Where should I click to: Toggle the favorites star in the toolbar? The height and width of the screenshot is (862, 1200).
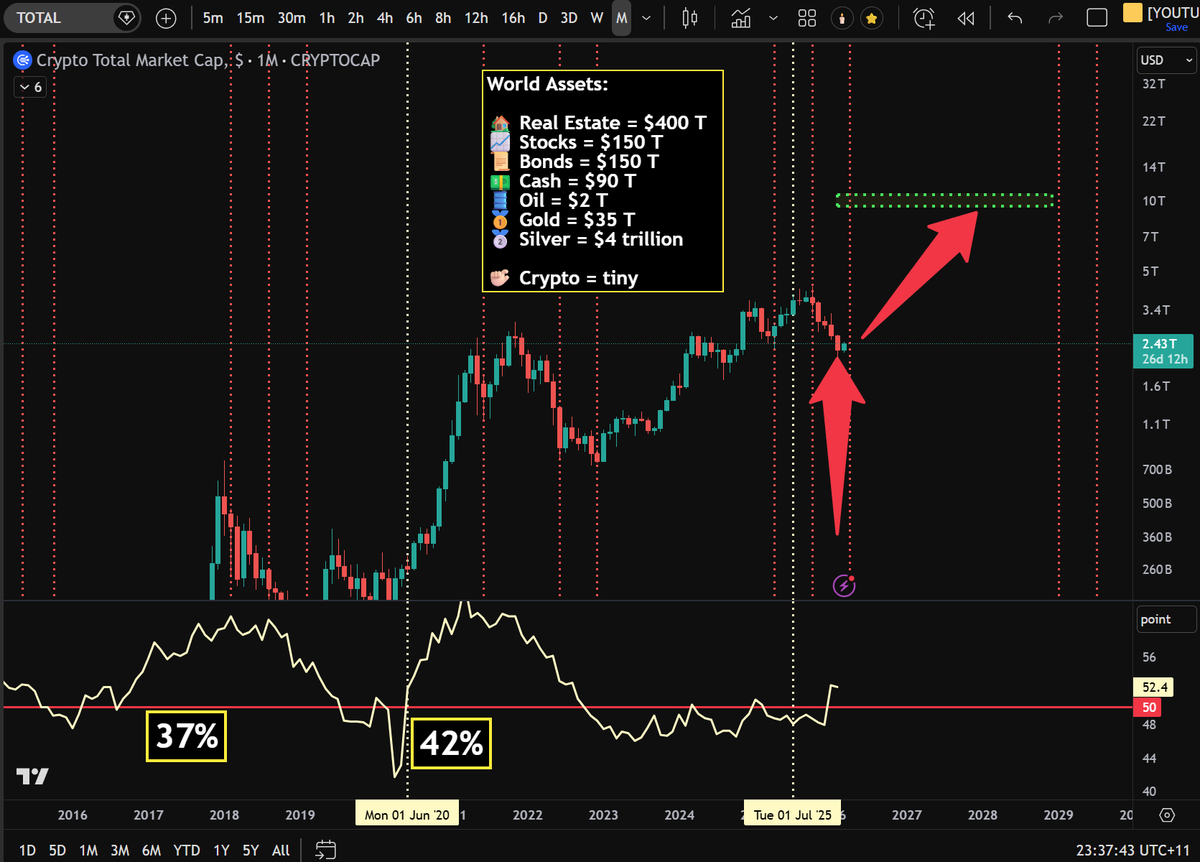[x=872, y=17]
